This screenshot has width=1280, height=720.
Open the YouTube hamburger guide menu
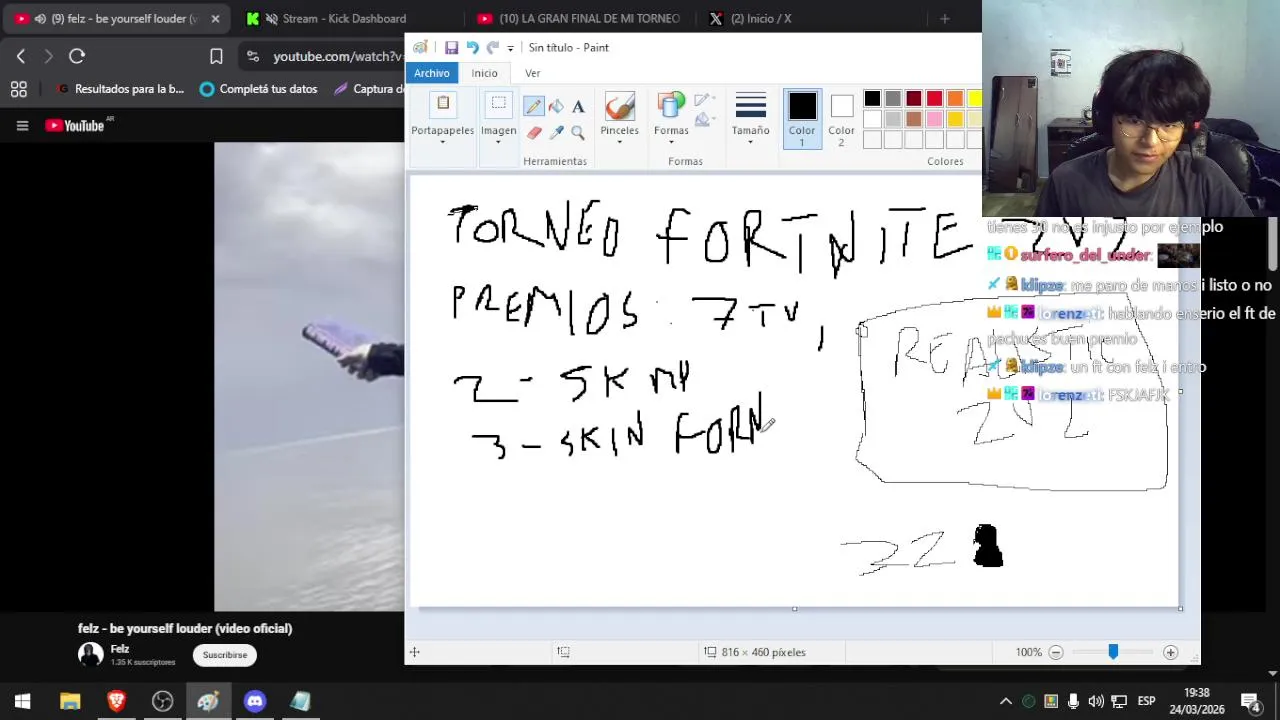pos(22,125)
